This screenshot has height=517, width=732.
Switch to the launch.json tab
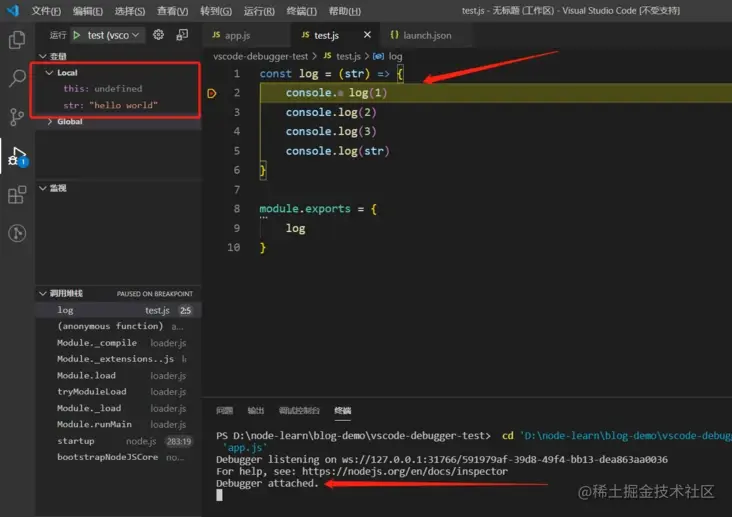427,35
